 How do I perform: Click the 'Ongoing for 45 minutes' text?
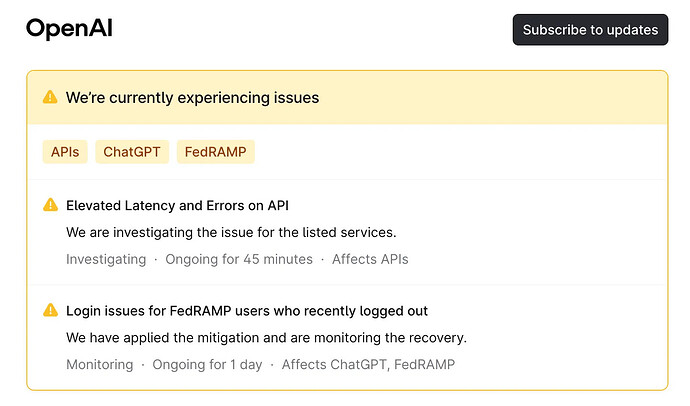pyautogui.click(x=239, y=259)
